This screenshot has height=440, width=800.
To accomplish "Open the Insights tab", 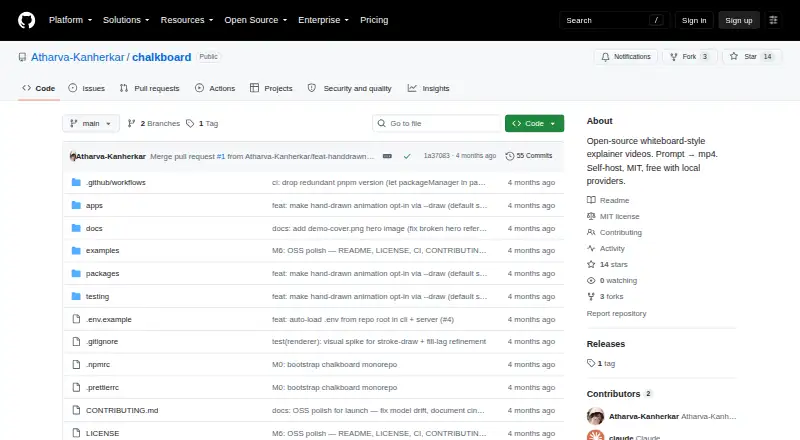I will pos(429,88).
